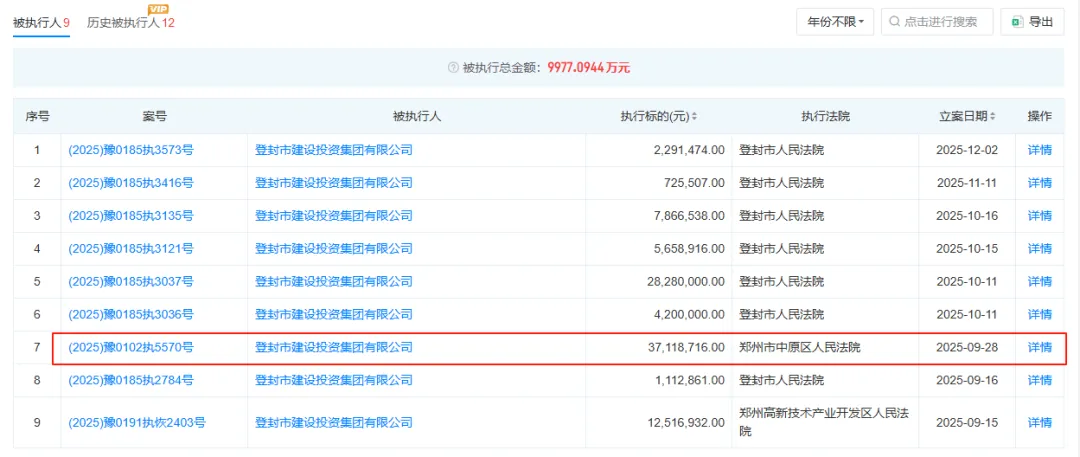View 详情 for the 2025-09-28 case
1080x457 pixels.
coord(1039,347)
